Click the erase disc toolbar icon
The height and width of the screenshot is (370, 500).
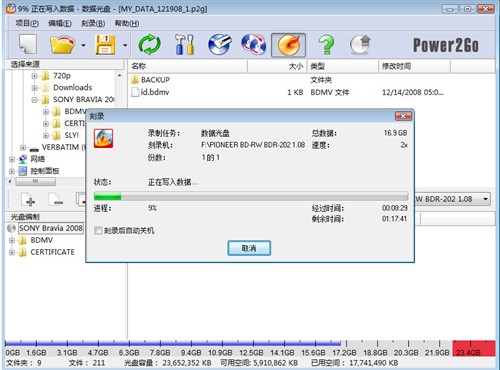point(220,44)
